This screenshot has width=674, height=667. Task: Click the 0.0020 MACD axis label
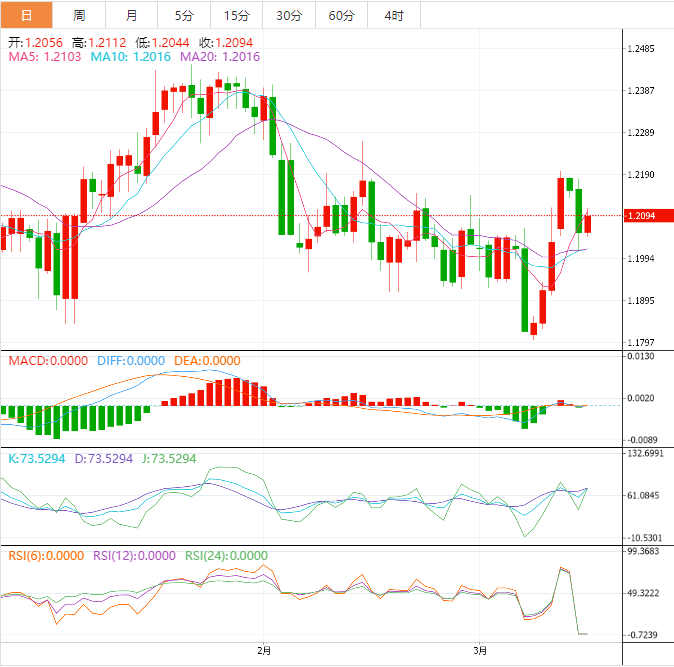coord(641,398)
